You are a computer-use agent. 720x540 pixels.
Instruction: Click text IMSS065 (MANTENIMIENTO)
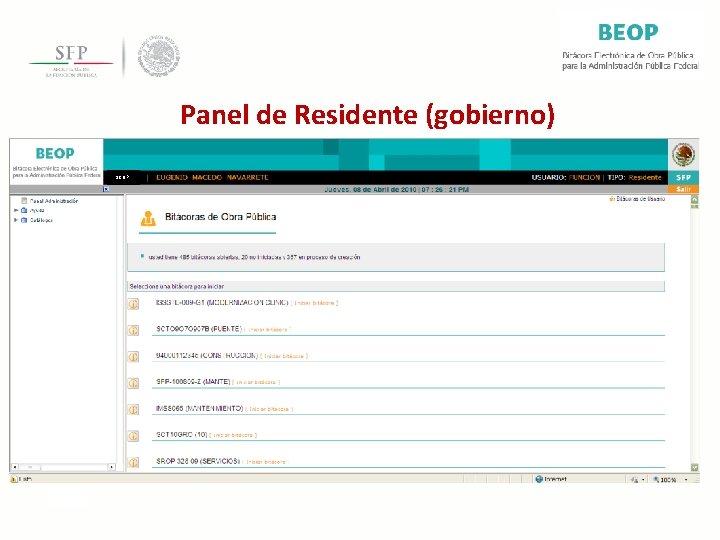[x=199, y=408]
